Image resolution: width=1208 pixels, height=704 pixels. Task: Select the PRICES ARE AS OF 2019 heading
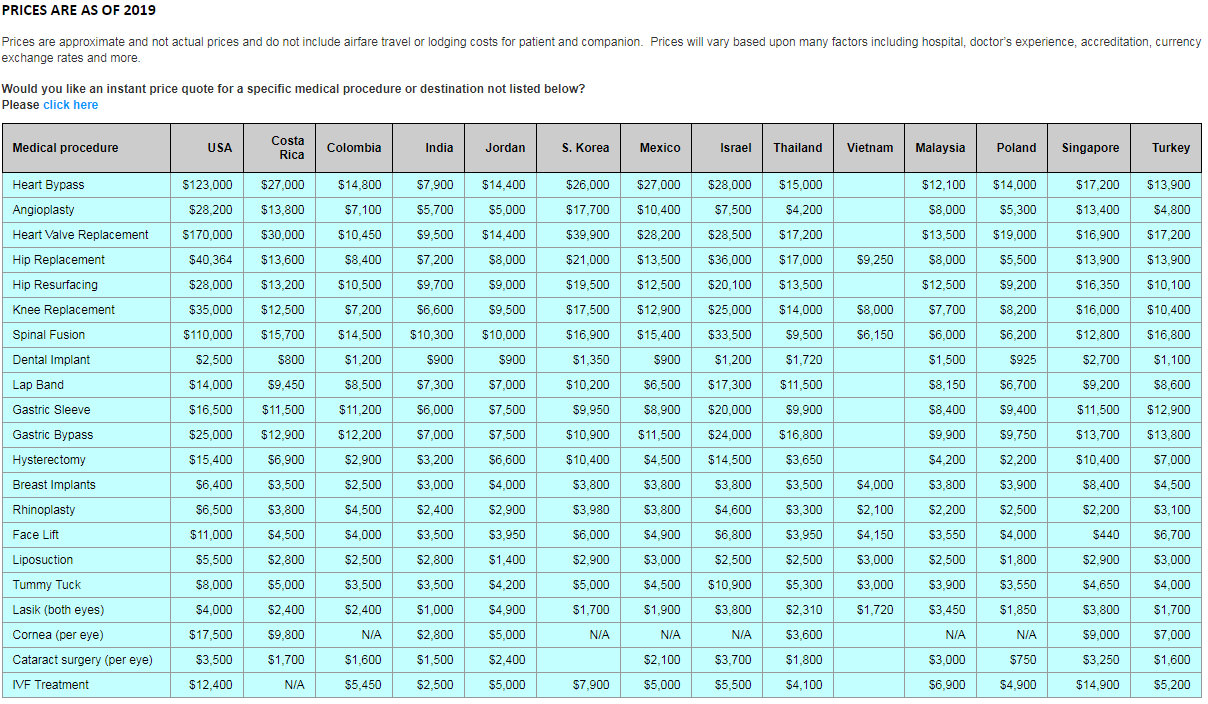pos(79,10)
